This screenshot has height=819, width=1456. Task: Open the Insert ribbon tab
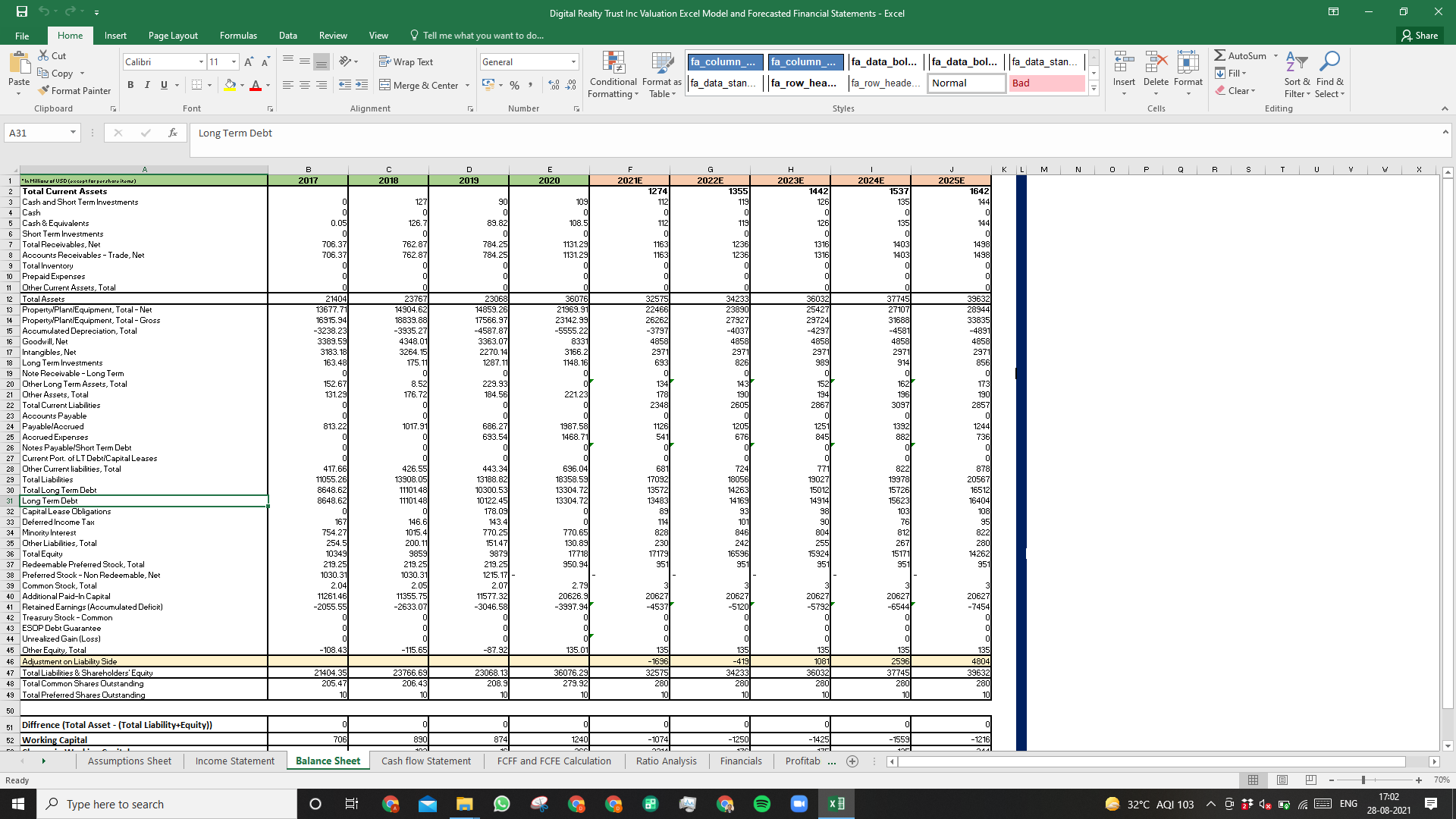[115, 36]
